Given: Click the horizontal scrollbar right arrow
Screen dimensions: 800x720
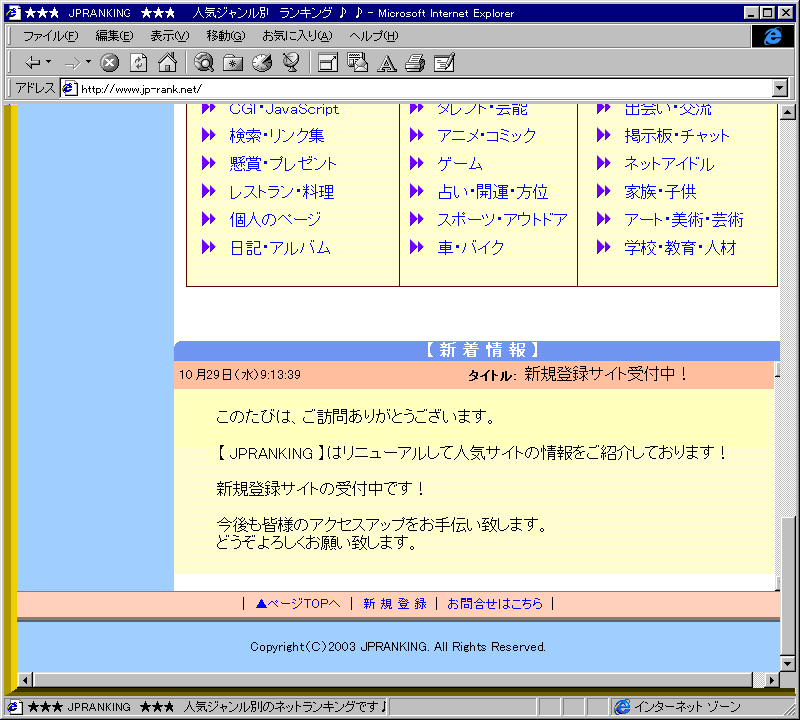Looking at the screenshot, I should [x=772, y=680].
